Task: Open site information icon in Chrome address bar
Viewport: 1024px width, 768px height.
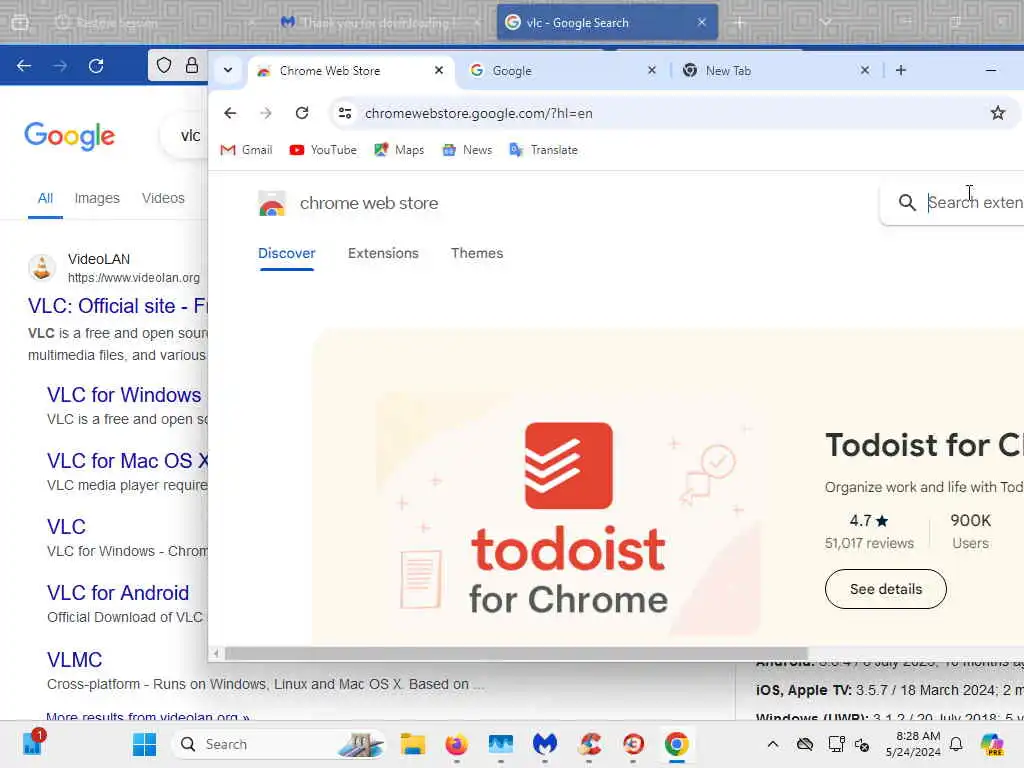Action: pyautogui.click(x=345, y=113)
